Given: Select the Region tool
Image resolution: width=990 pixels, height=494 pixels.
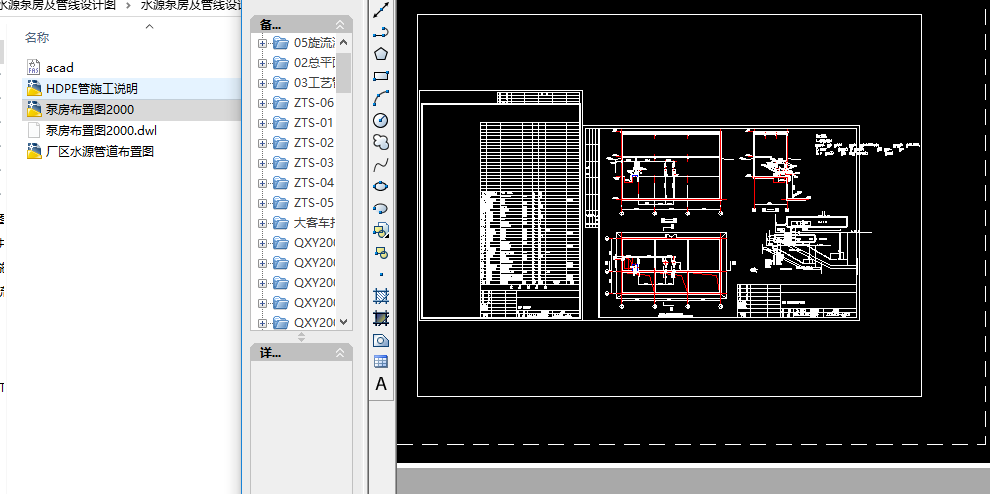Looking at the screenshot, I should [381, 340].
